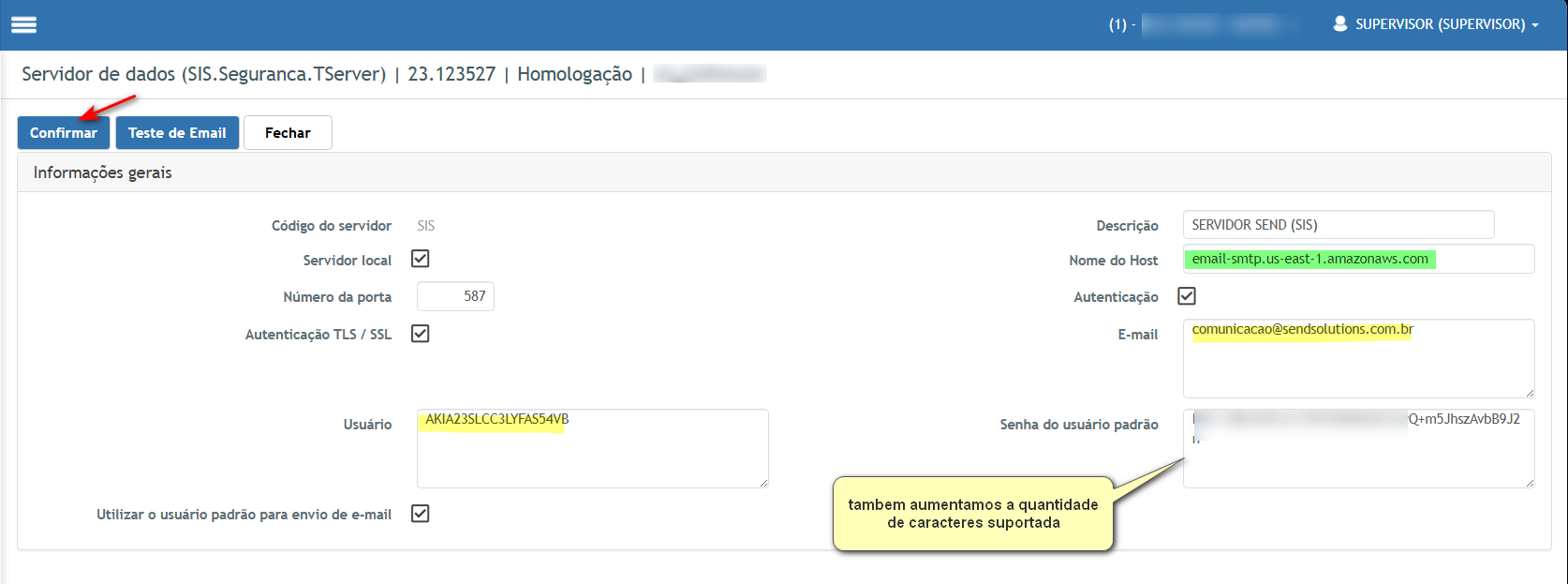1568x584 pixels.
Task: Uncheck the Autenticação checkbox
Action: (1187, 296)
